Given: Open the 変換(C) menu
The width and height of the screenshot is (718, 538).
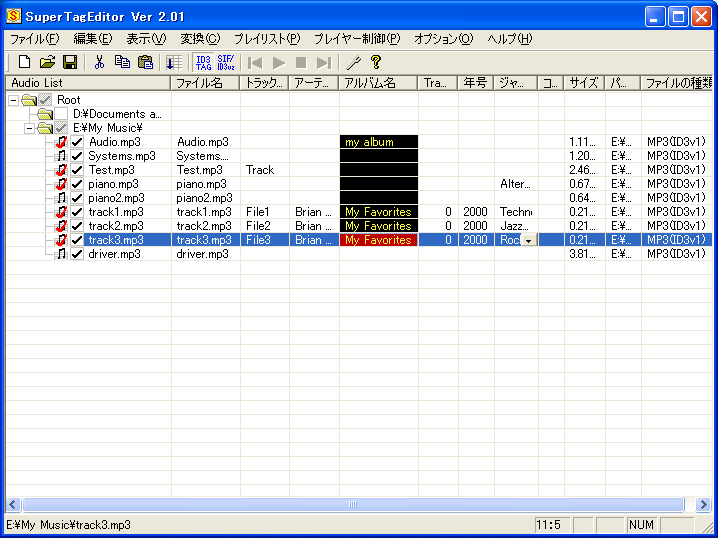Looking at the screenshot, I should point(200,39).
